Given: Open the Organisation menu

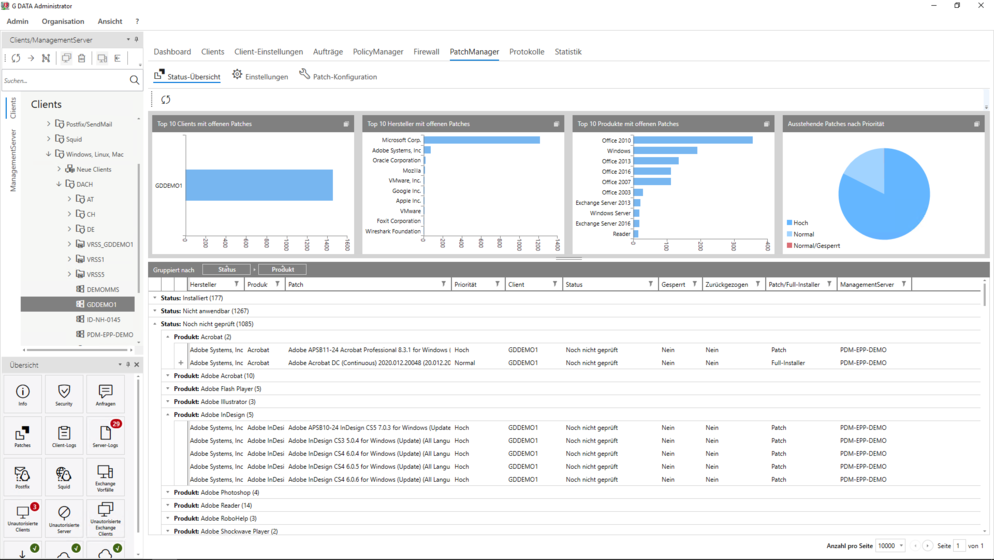Looking at the screenshot, I should 63,21.
